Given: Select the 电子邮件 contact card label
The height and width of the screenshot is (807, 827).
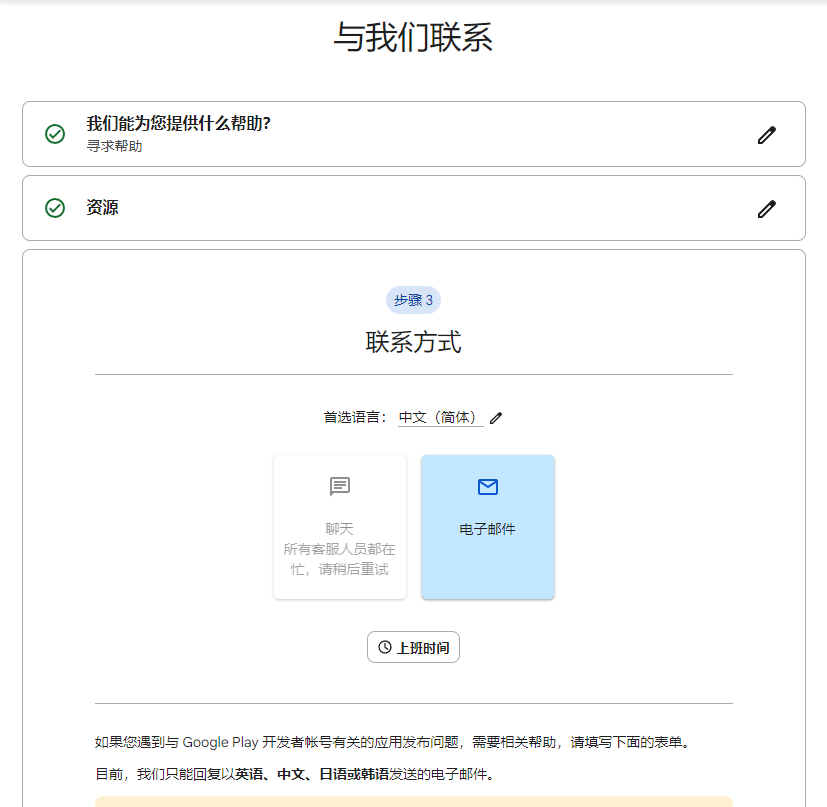Looking at the screenshot, I should coord(487,529).
